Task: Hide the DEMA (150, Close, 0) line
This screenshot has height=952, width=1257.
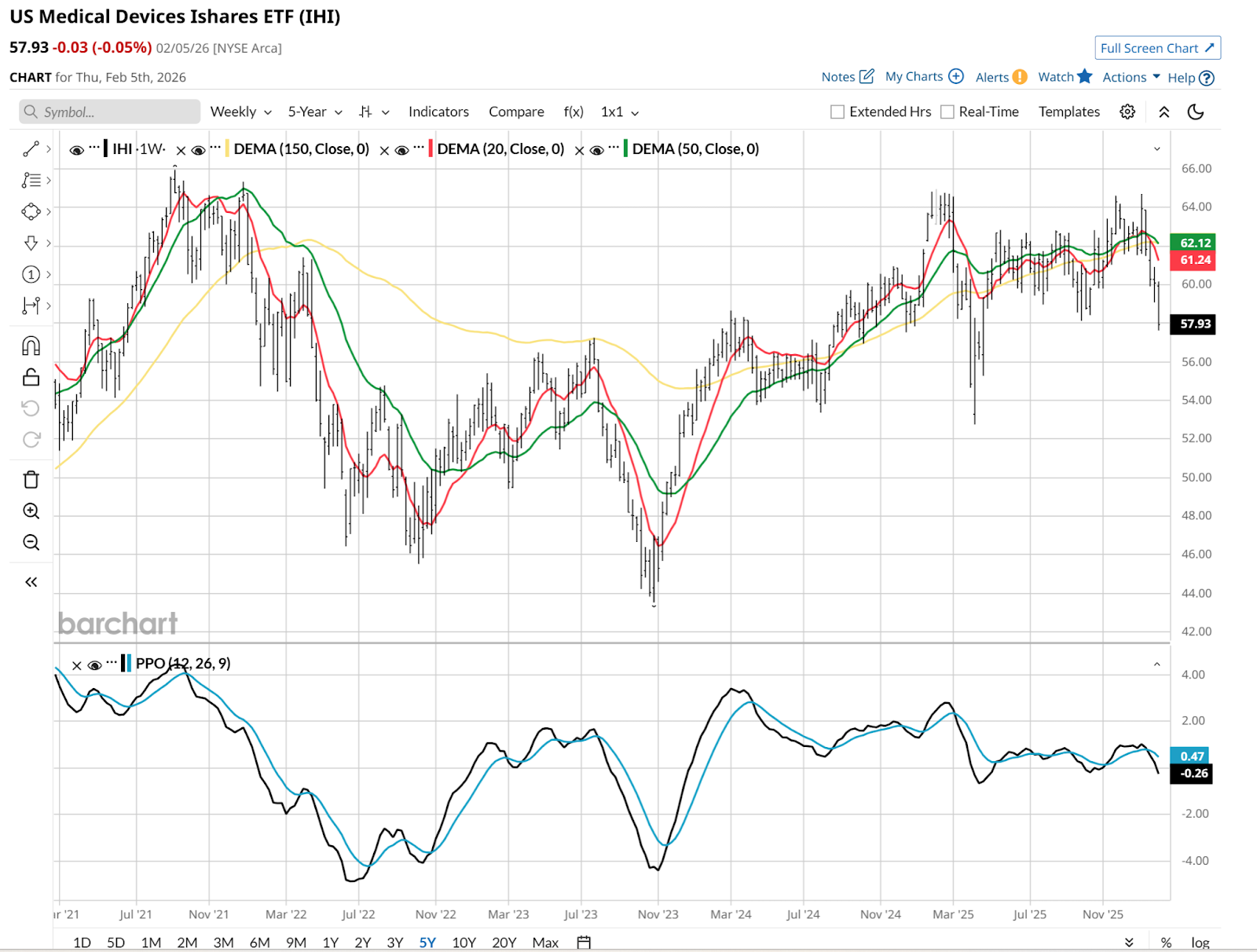Action: pos(198,150)
